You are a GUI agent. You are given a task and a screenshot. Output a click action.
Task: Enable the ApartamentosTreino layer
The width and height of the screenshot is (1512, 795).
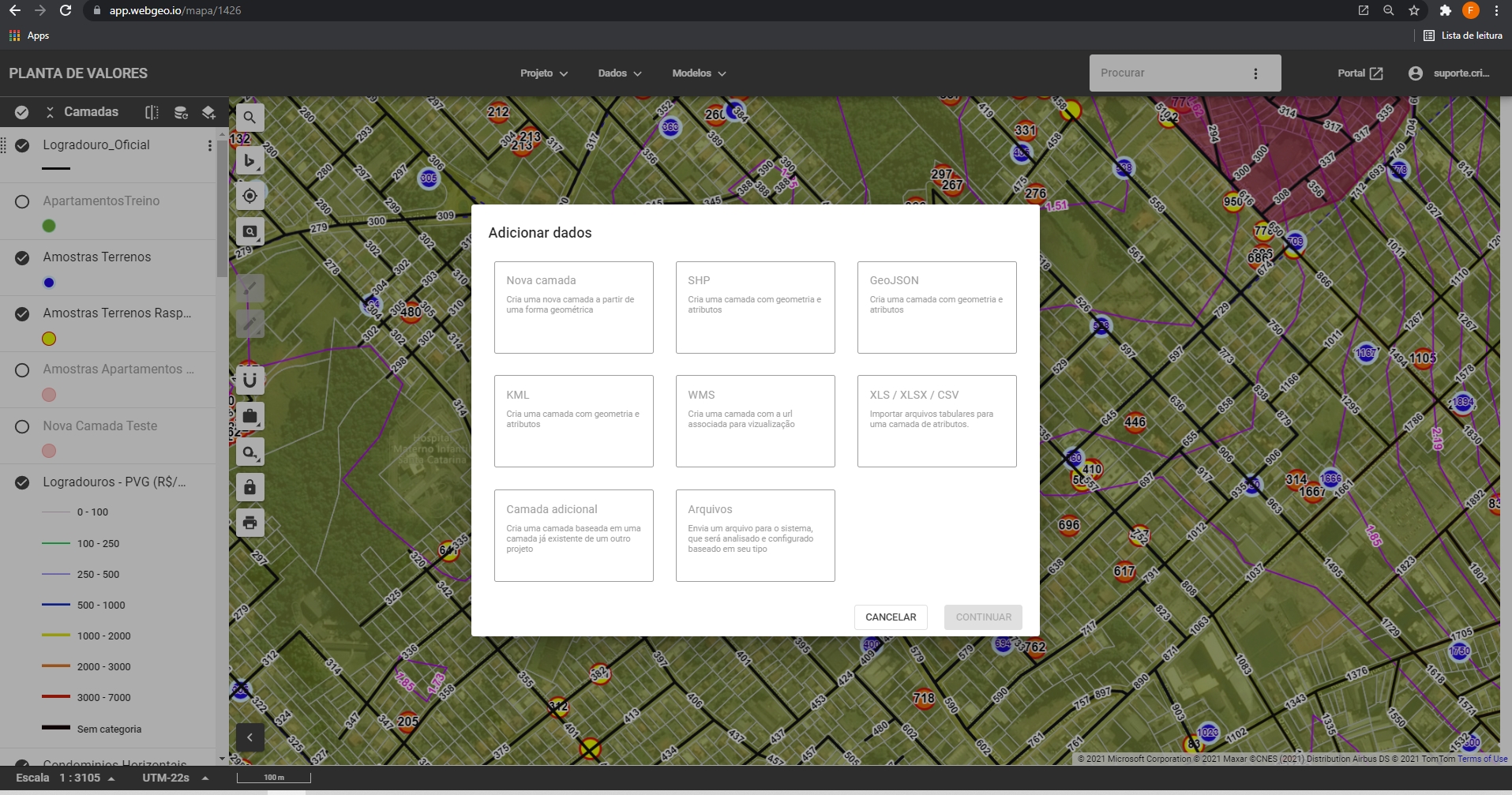(22, 201)
